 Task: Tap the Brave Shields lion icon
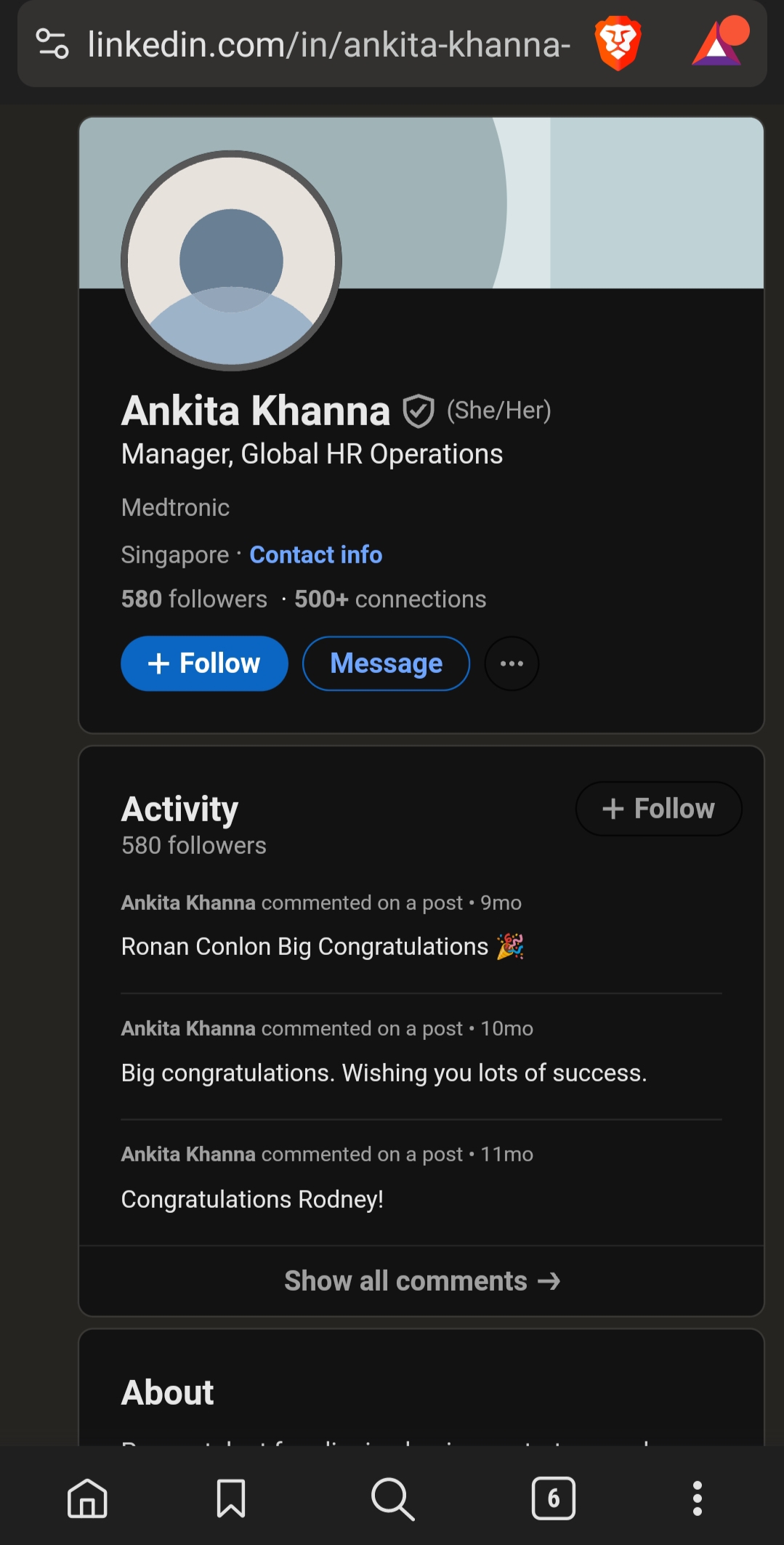click(618, 44)
